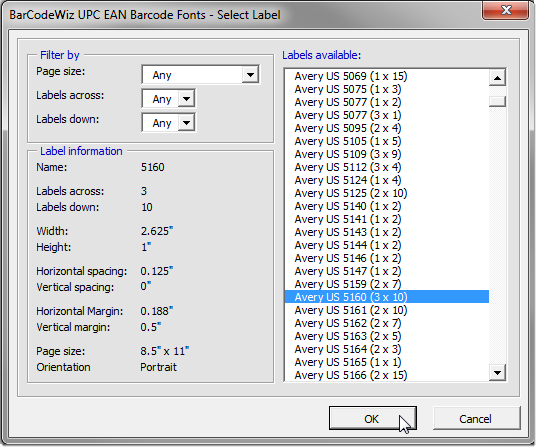The width and height of the screenshot is (538, 448).
Task: Expand the Labels down dropdown
Action: tap(168, 123)
